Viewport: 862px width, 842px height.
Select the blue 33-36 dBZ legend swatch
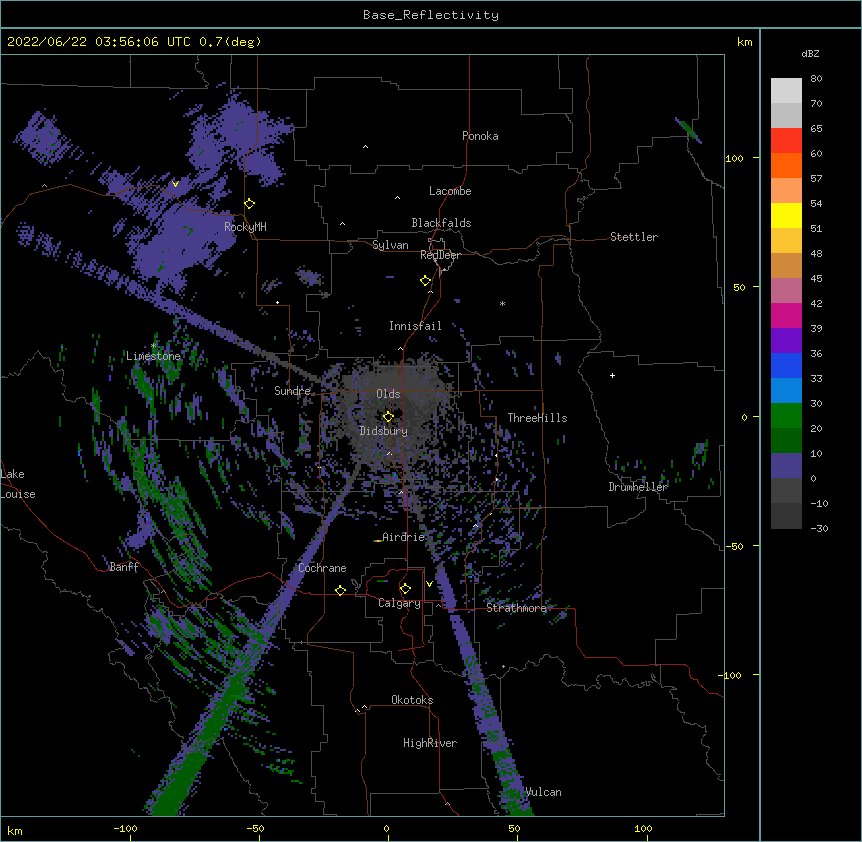(786, 365)
